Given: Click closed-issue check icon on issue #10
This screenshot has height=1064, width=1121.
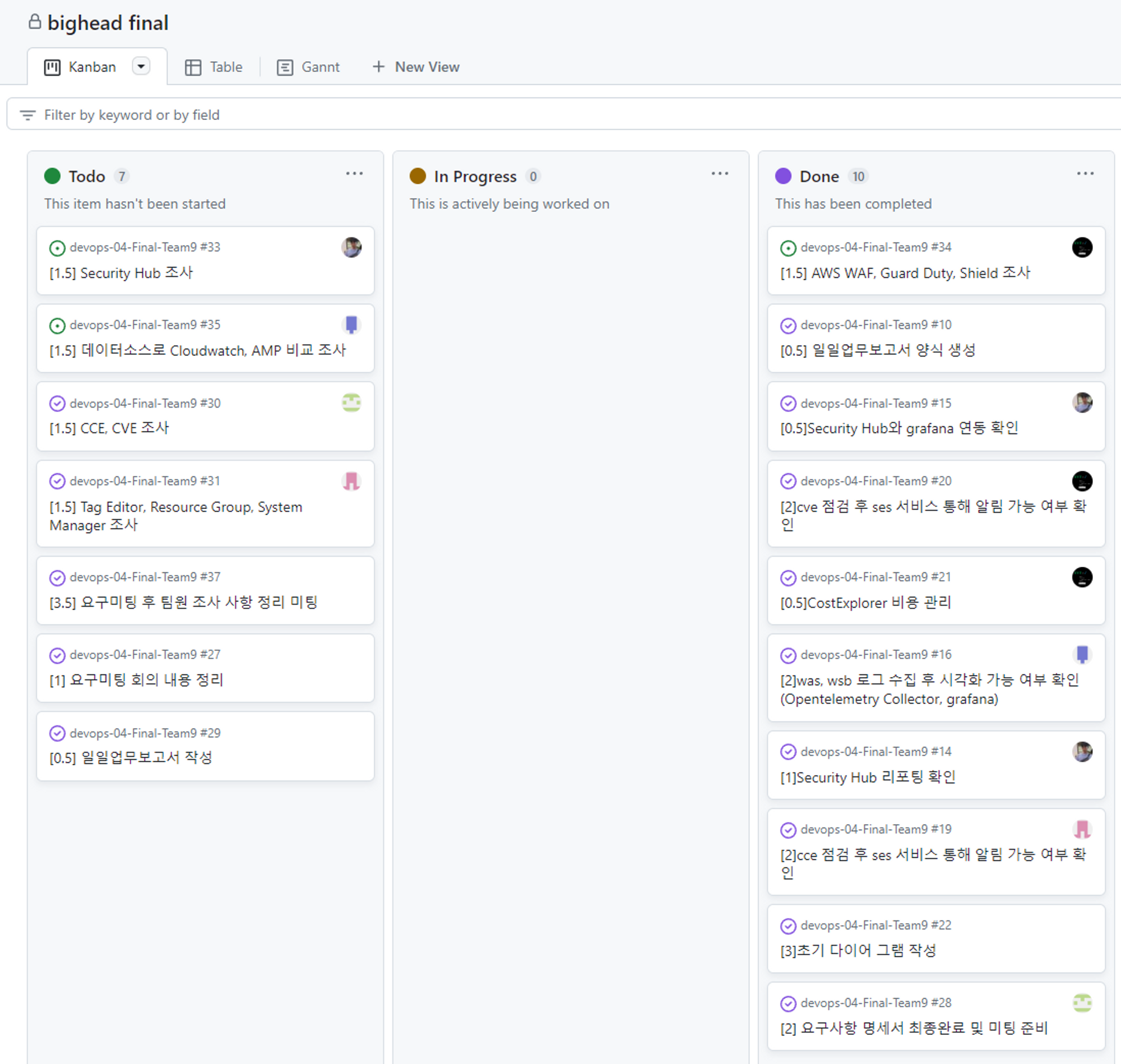Looking at the screenshot, I should [x=788, y=326].
